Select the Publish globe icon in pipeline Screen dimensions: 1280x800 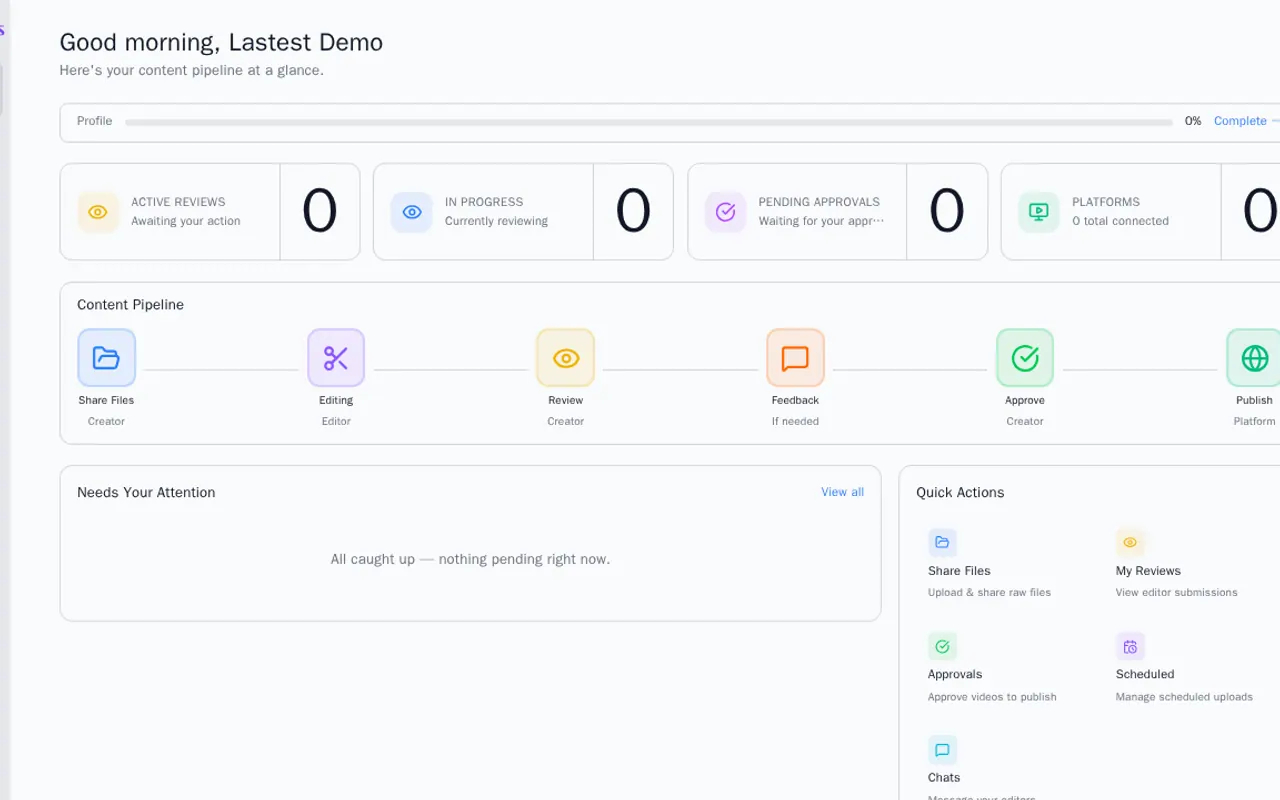(x=1255, y=358)
